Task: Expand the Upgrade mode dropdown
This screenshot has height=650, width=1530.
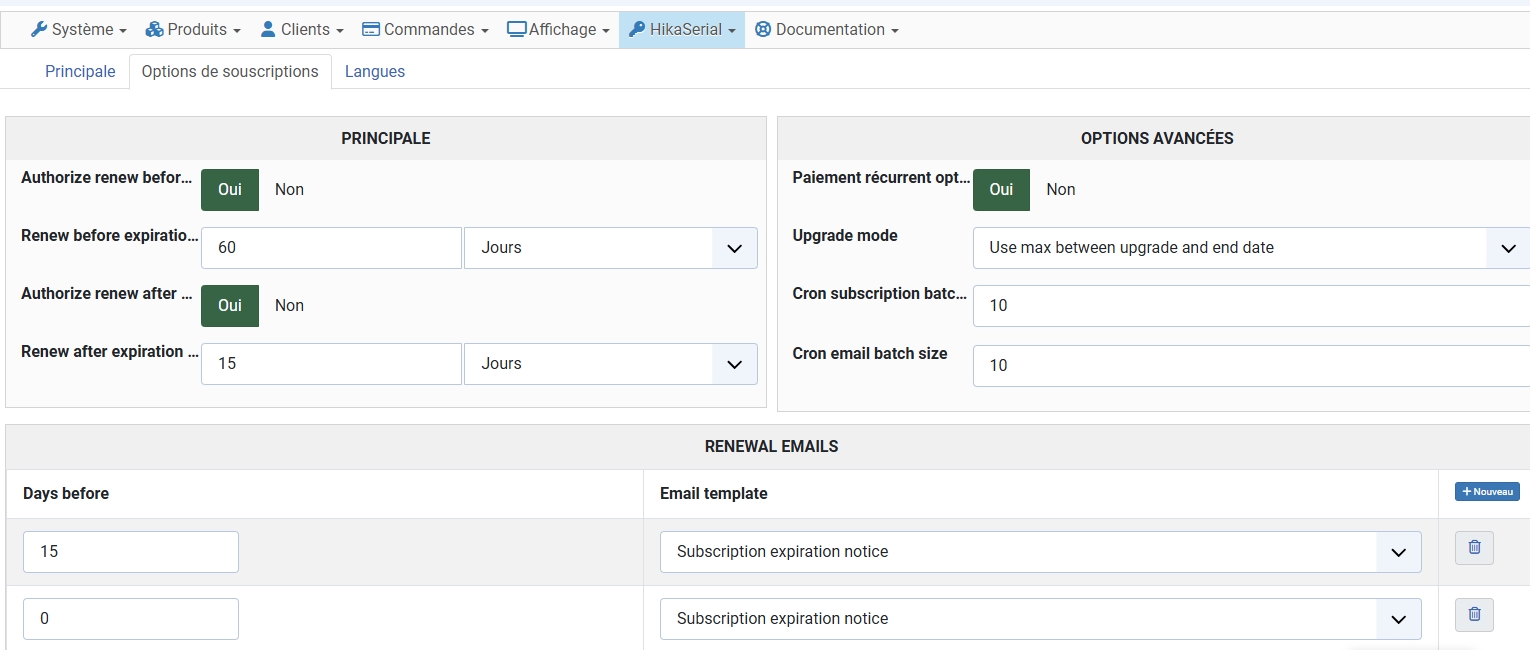Action: point(1252,248)
